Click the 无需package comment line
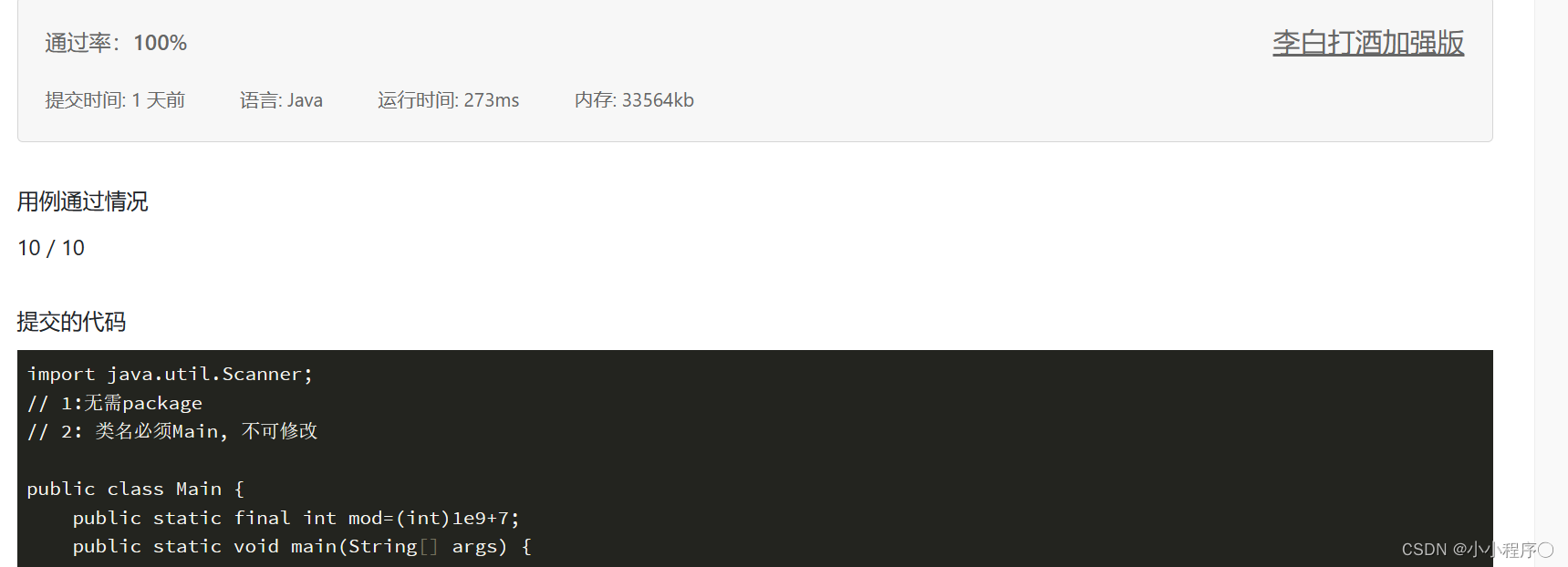1568x567 pixels. click(115, 403)
